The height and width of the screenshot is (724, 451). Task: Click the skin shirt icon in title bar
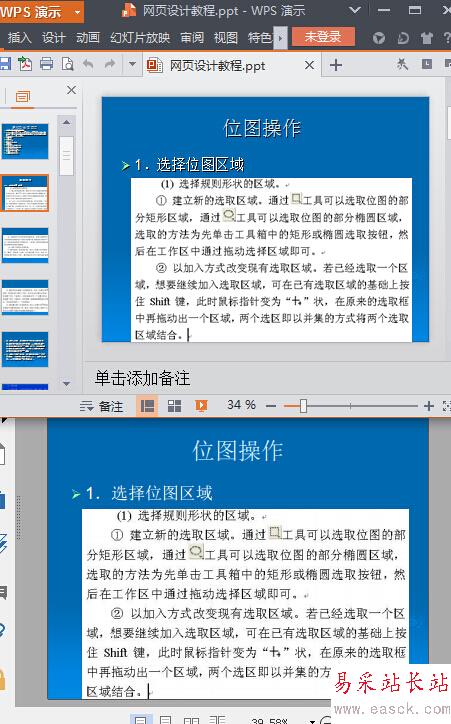click(x=427, y=38)
